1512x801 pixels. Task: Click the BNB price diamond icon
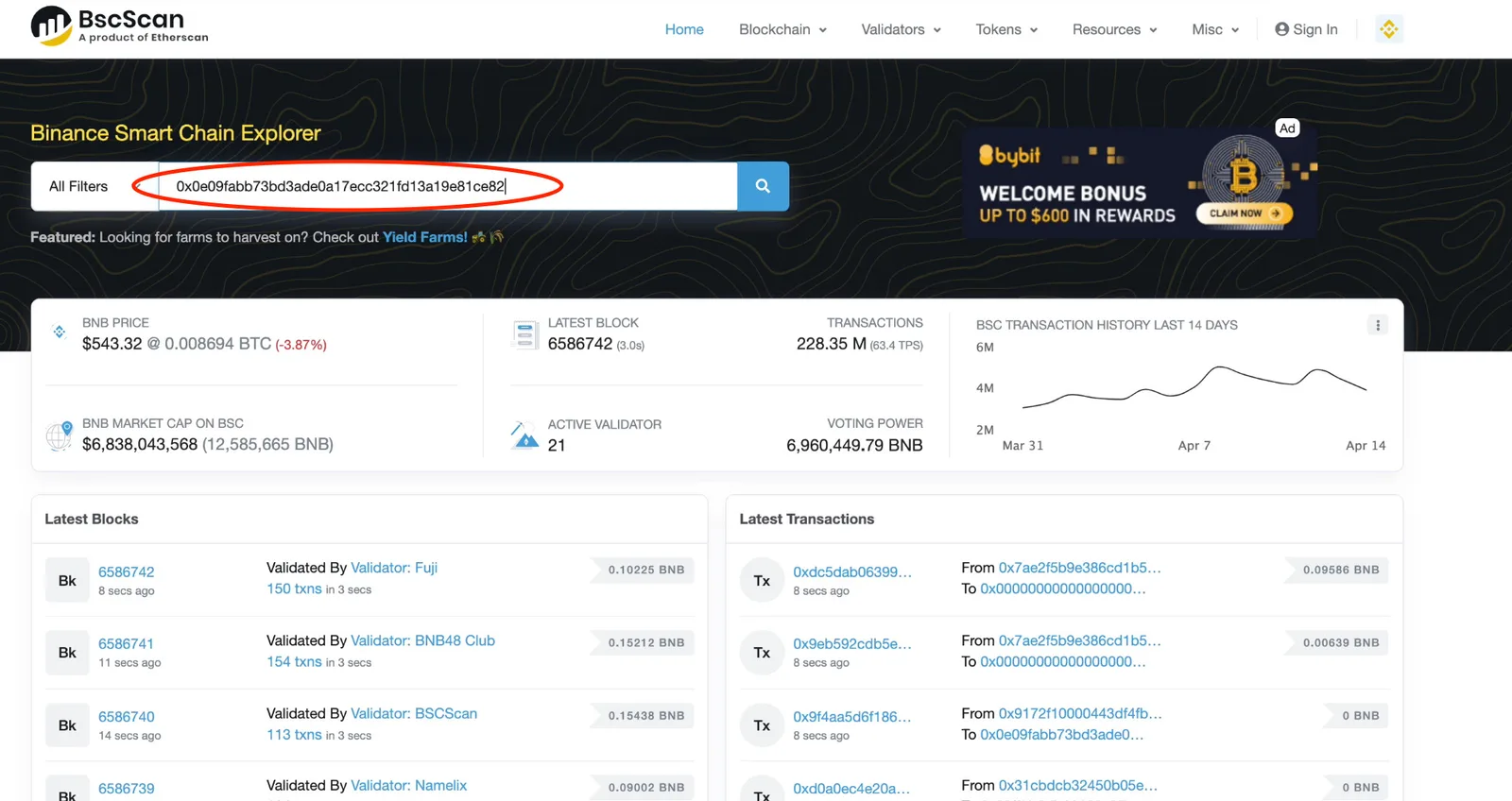(x=60, y=332)
